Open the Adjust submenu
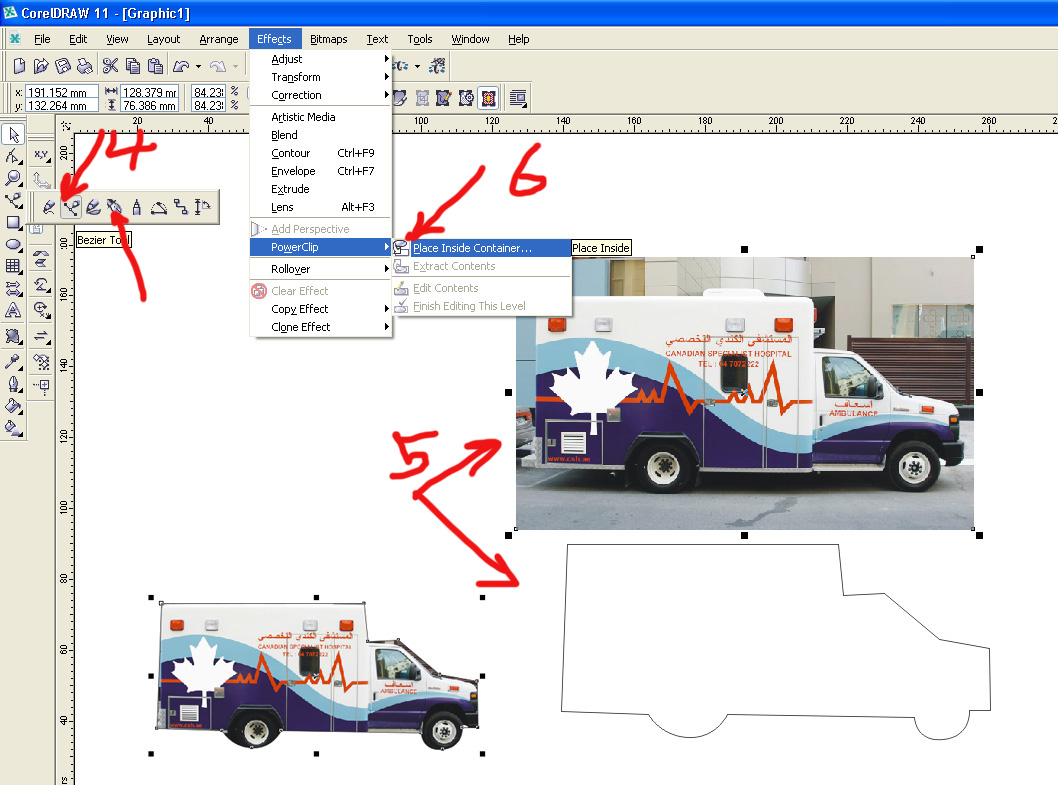 (321, 59)
